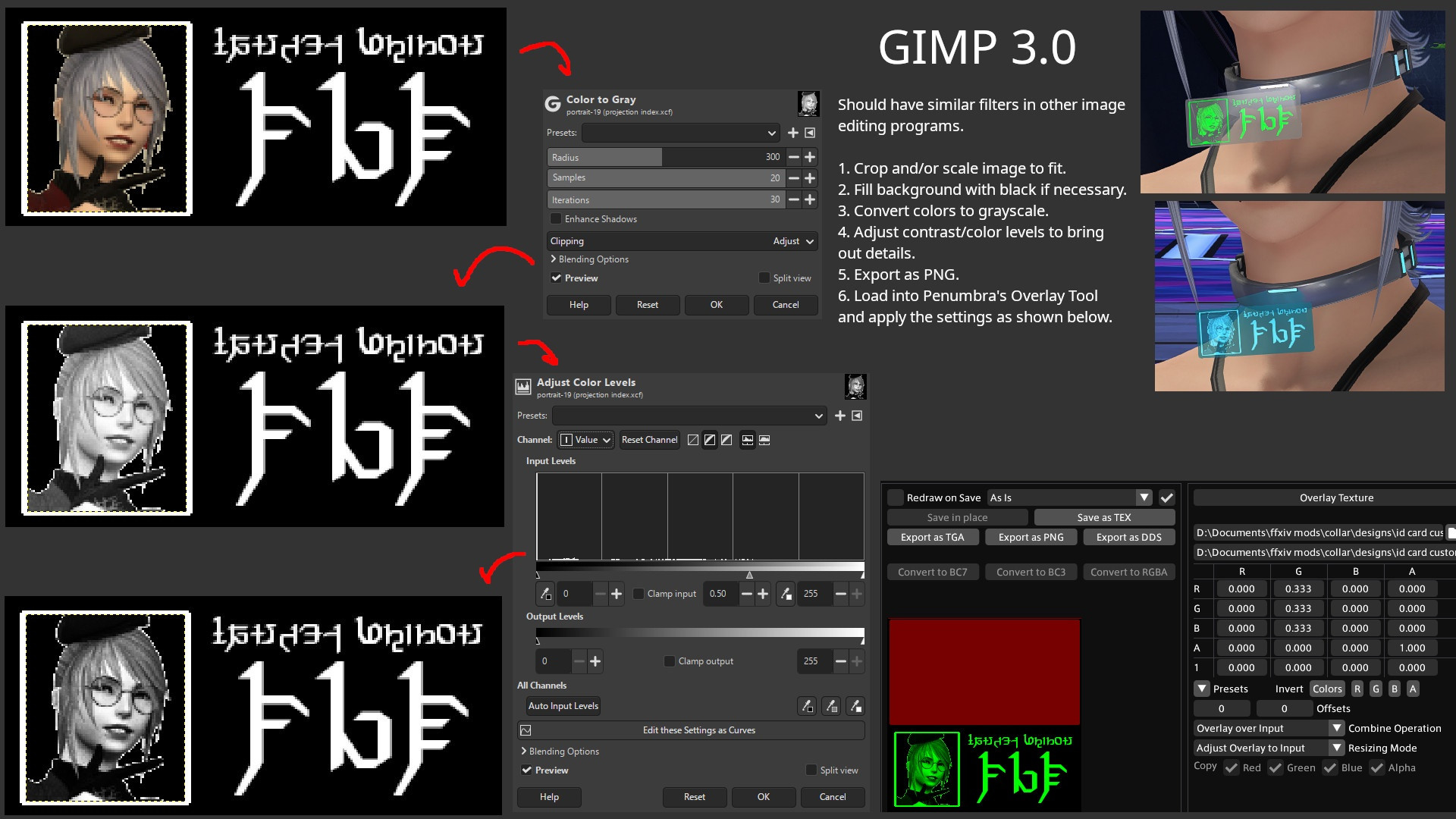The height and width of the screenshot is (819, 1456).
Task: Open Presets dropdown in Adjust Color Levels
Action: pos(689,416)
